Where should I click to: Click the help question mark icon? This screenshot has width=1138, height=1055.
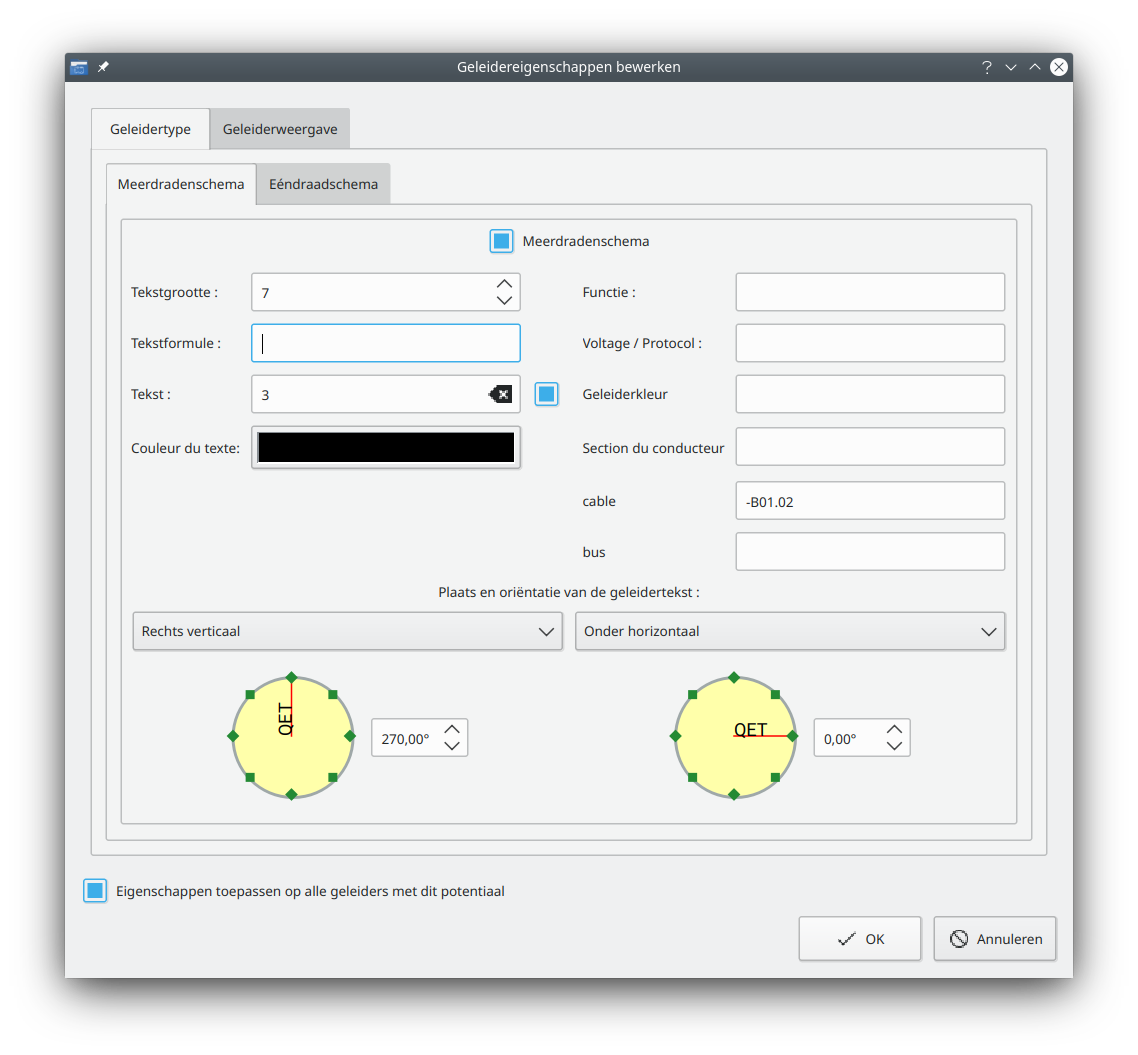[986, 67]
